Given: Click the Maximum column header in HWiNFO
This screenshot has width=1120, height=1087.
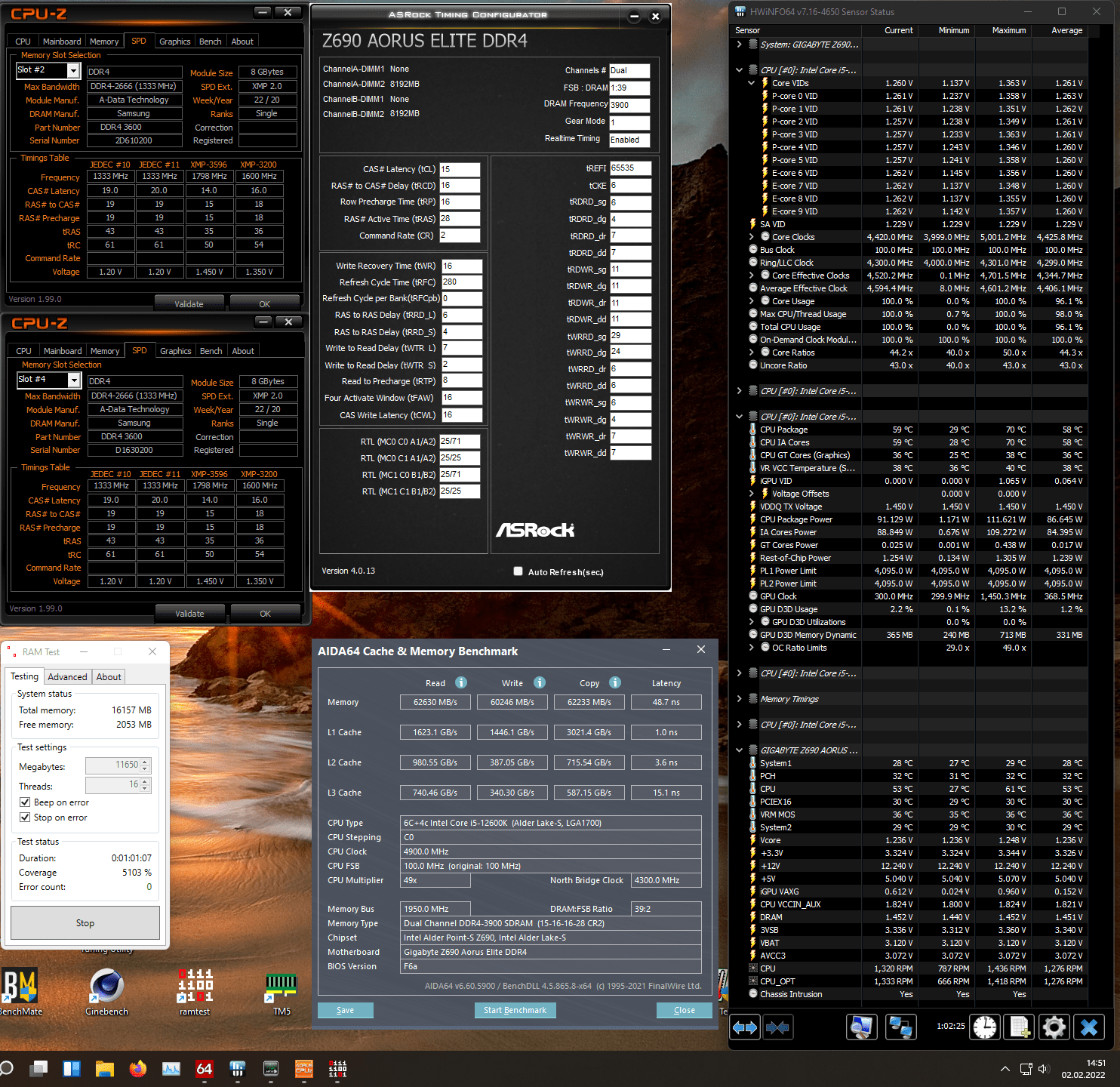Looking at the screenshot, I should tap(1008, 31).
